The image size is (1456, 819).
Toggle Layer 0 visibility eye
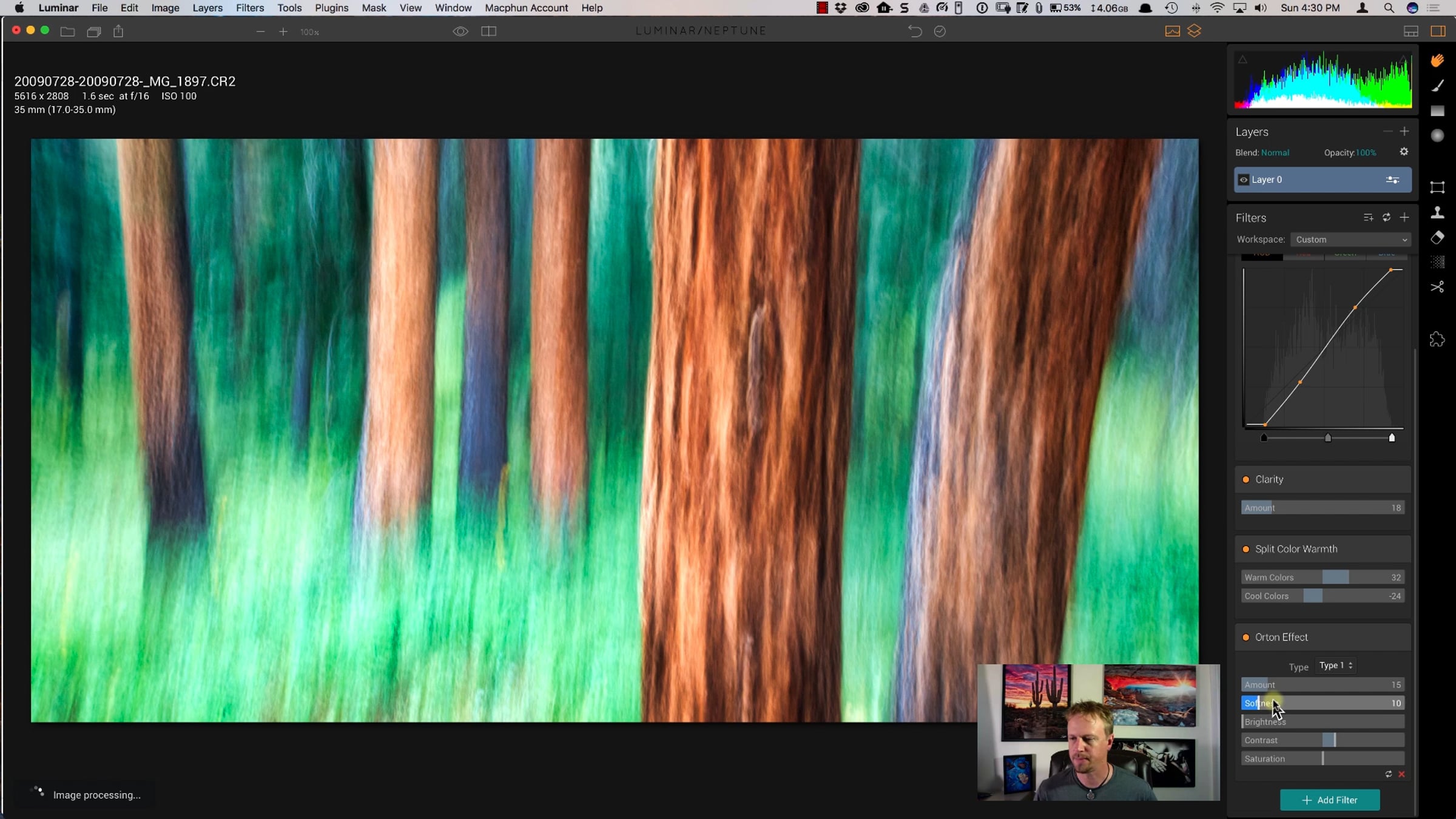coord(1243,180)
